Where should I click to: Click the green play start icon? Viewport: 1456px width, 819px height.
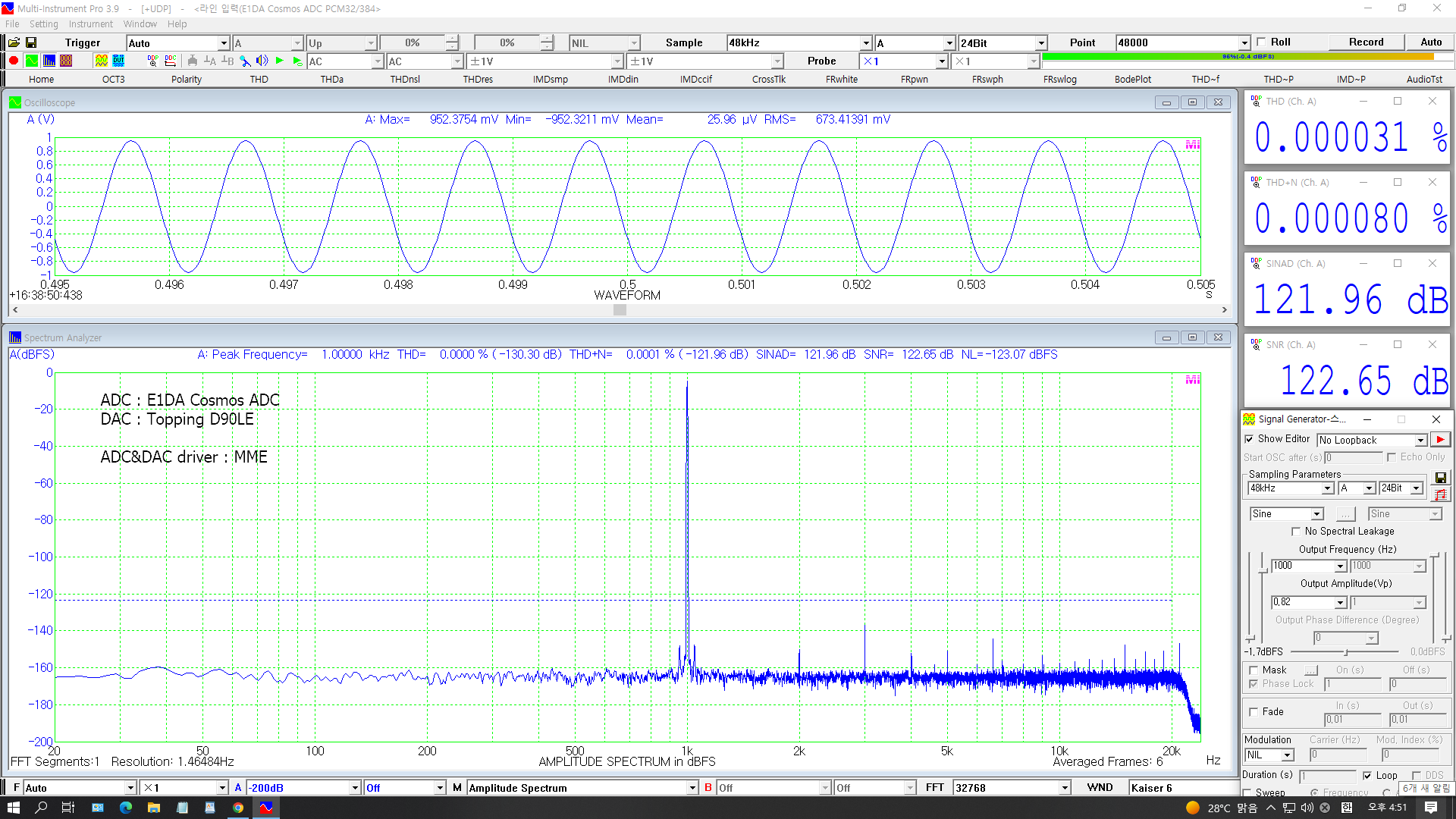click(280, 61)
